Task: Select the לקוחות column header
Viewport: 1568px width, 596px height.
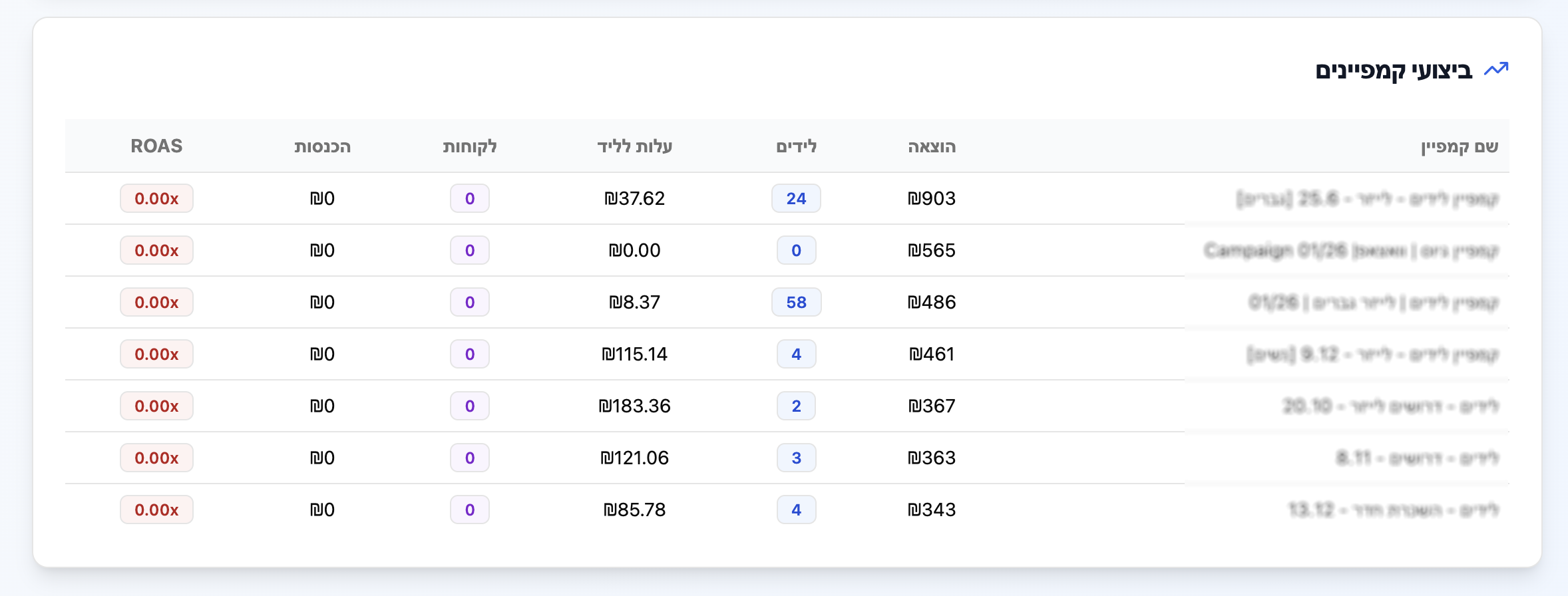Action: click(470, 146)
